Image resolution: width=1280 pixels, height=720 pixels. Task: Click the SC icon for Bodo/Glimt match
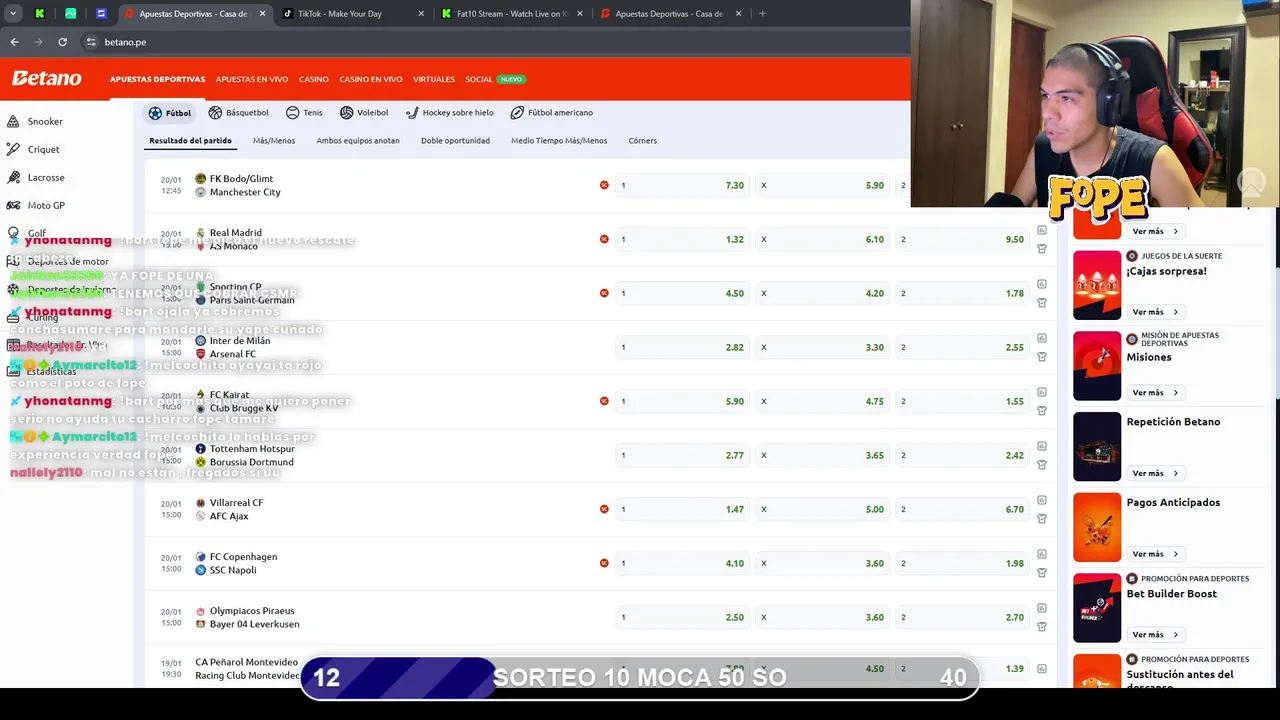point(604,185)
